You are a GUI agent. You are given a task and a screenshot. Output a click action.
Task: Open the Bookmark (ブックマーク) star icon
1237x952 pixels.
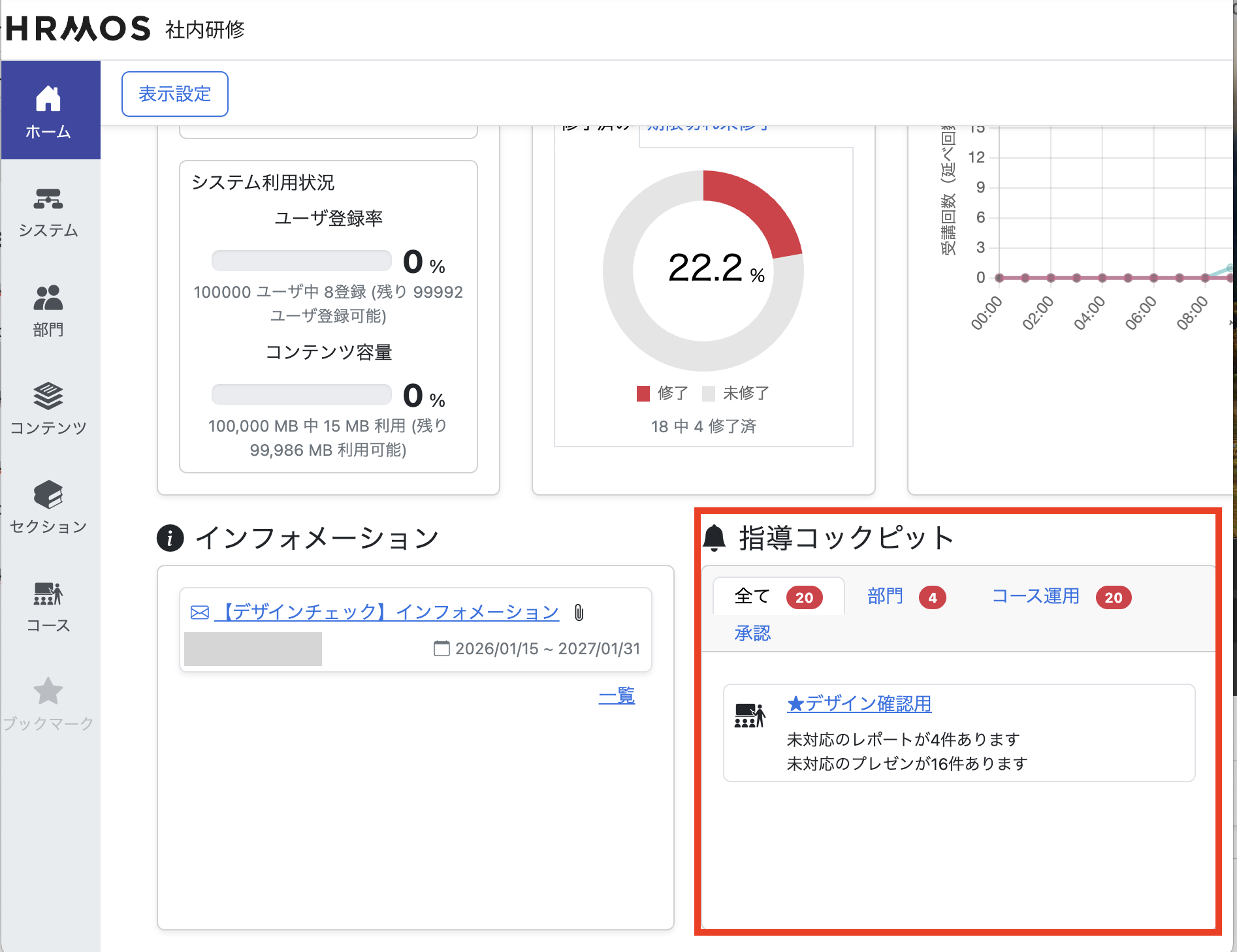48,692
